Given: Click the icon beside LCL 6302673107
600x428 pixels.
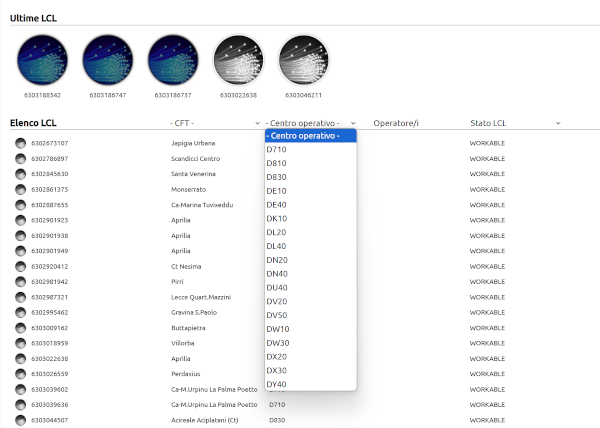Looking at the screenshot, I should 20,143.
